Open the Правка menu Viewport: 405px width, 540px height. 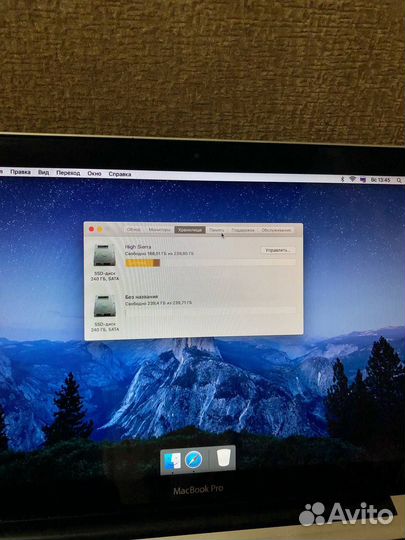click(20, 172)
